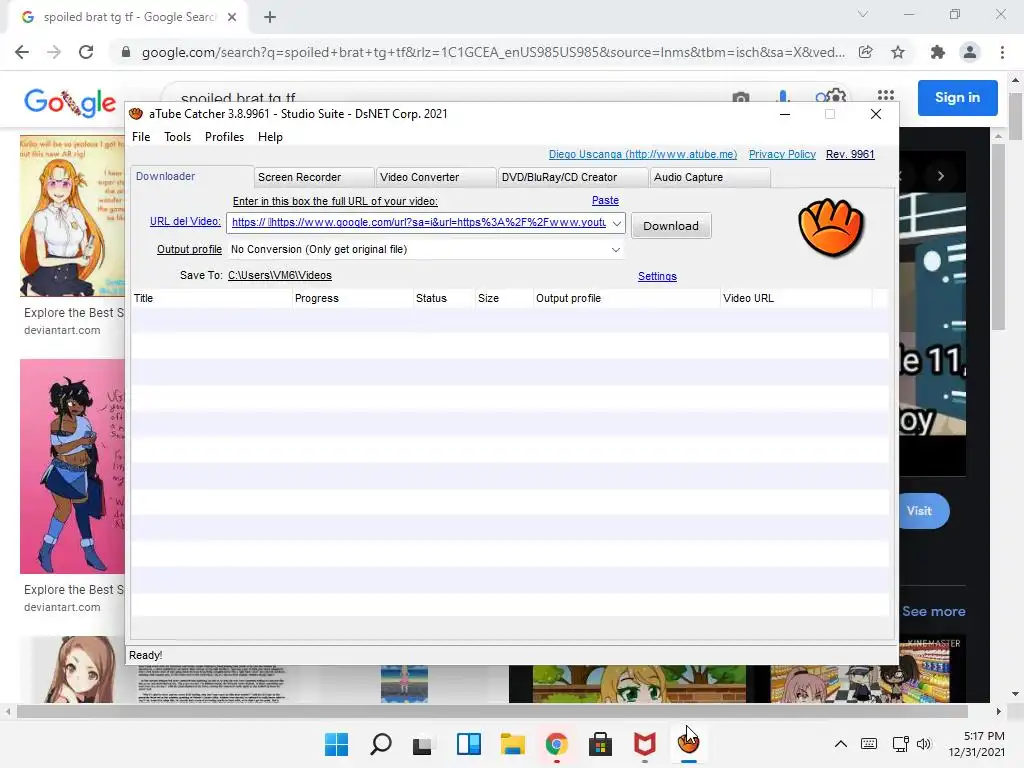Switch to Screen Recorder tab
The width and height of the screenshot is (1024, 768).
click(x=314, y=177)
